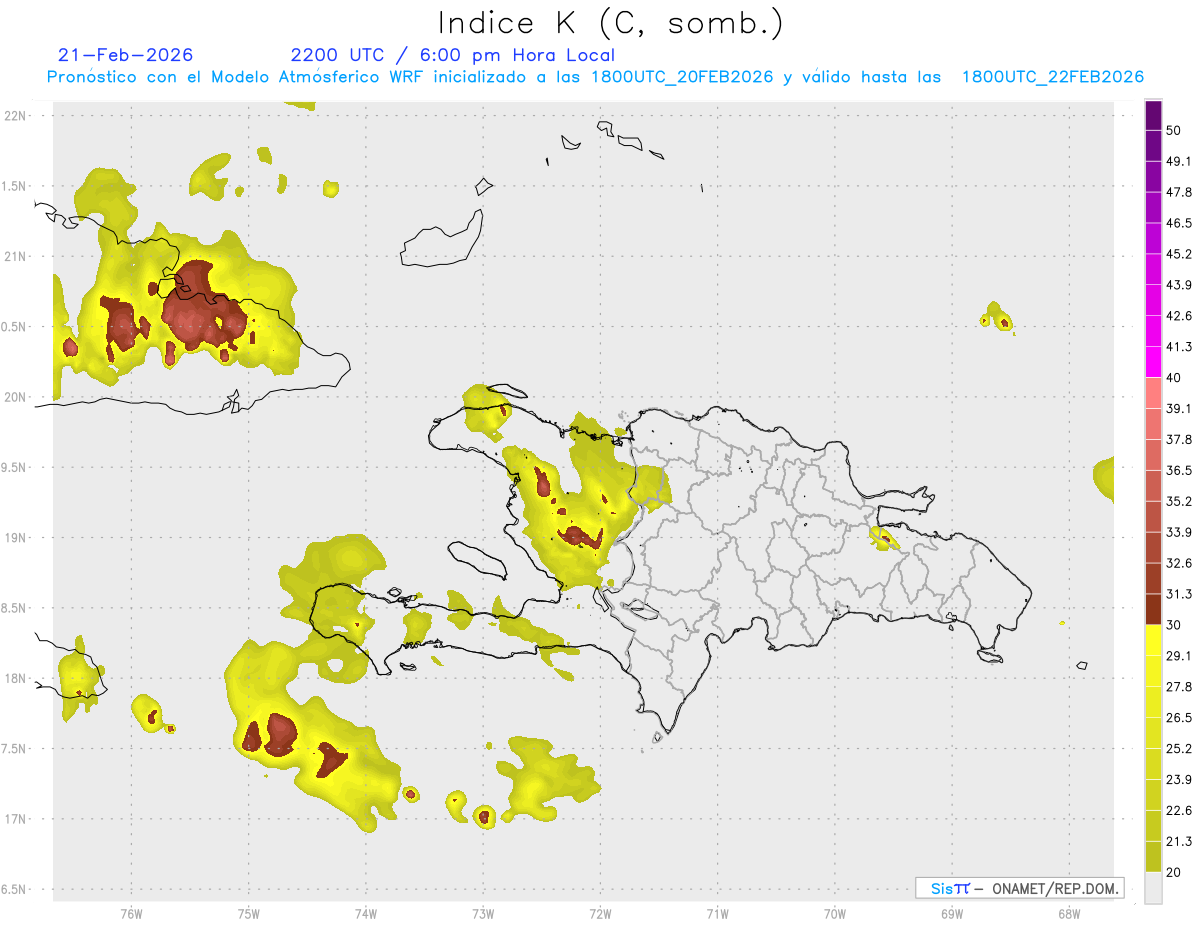Click the "72W" longitude label

(600, 914)
